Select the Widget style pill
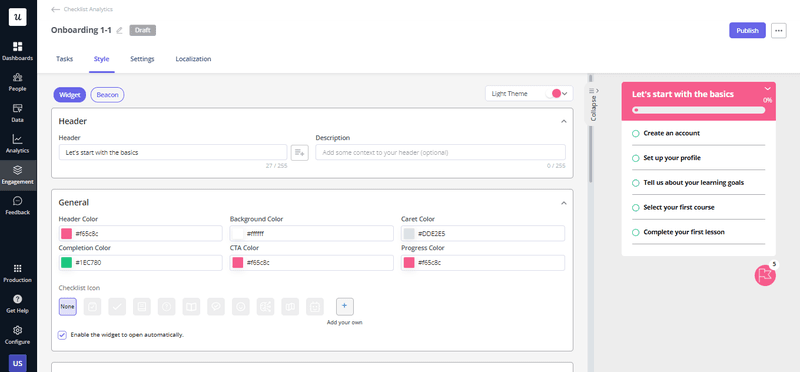This screenshot has height=372, width=800. (x=69, y=95)
